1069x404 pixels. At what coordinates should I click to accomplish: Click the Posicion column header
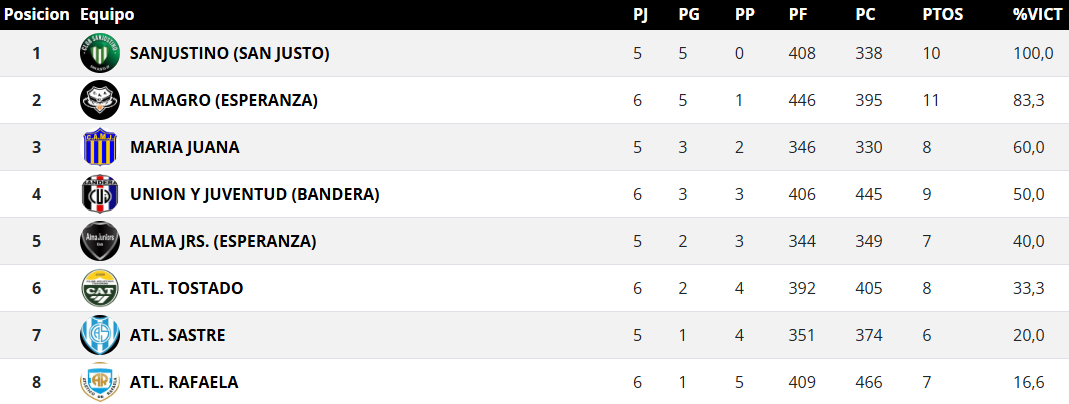coord(36,15)
